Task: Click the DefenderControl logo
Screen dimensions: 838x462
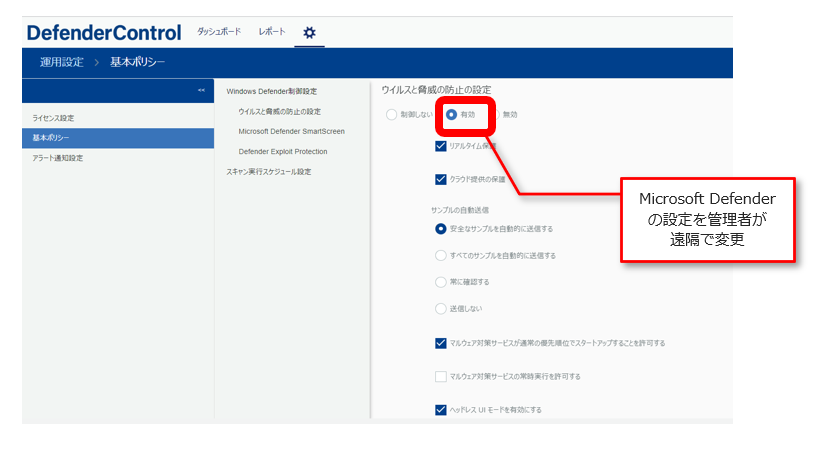Action: [x=104, y=33]
